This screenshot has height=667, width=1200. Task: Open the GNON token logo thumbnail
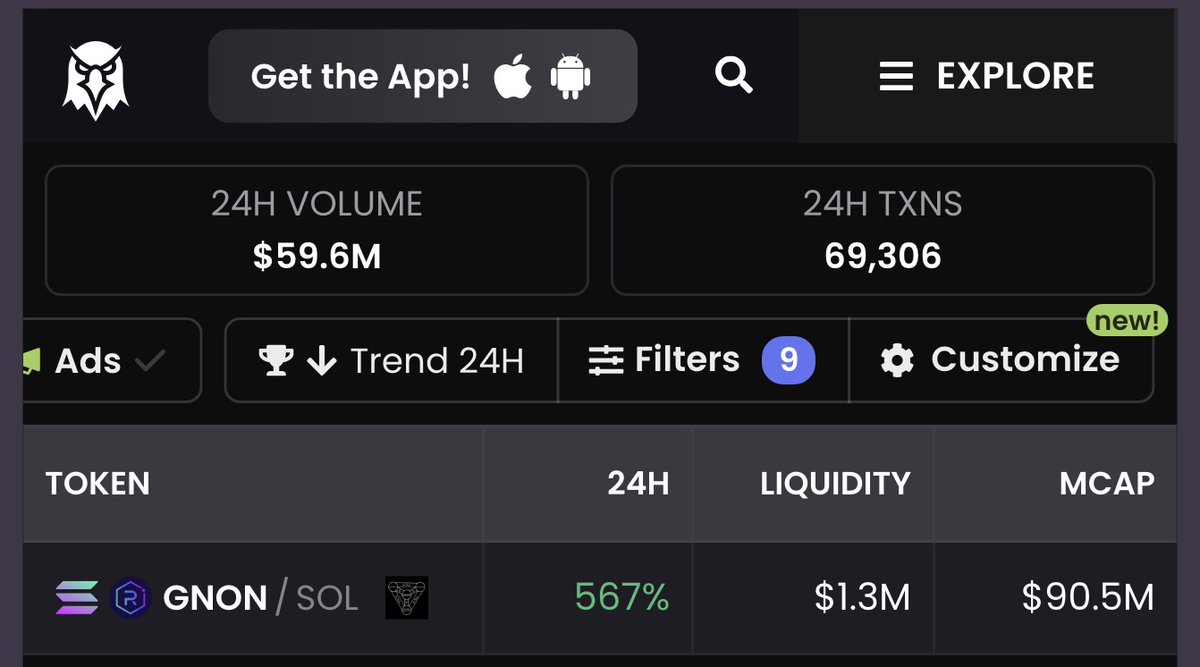click(x=407, y=597)
